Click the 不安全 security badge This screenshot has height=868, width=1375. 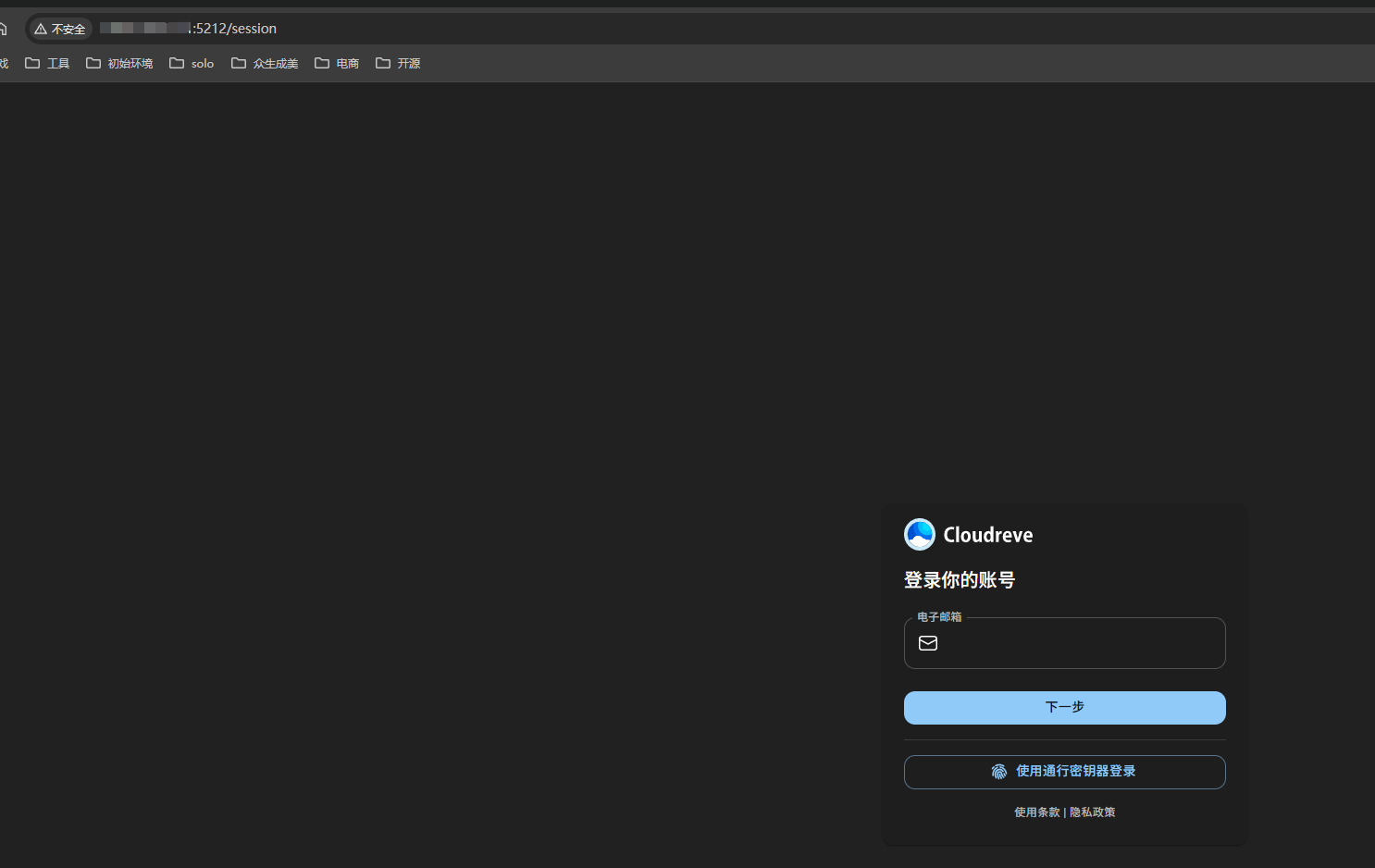[x=59, y=28]
